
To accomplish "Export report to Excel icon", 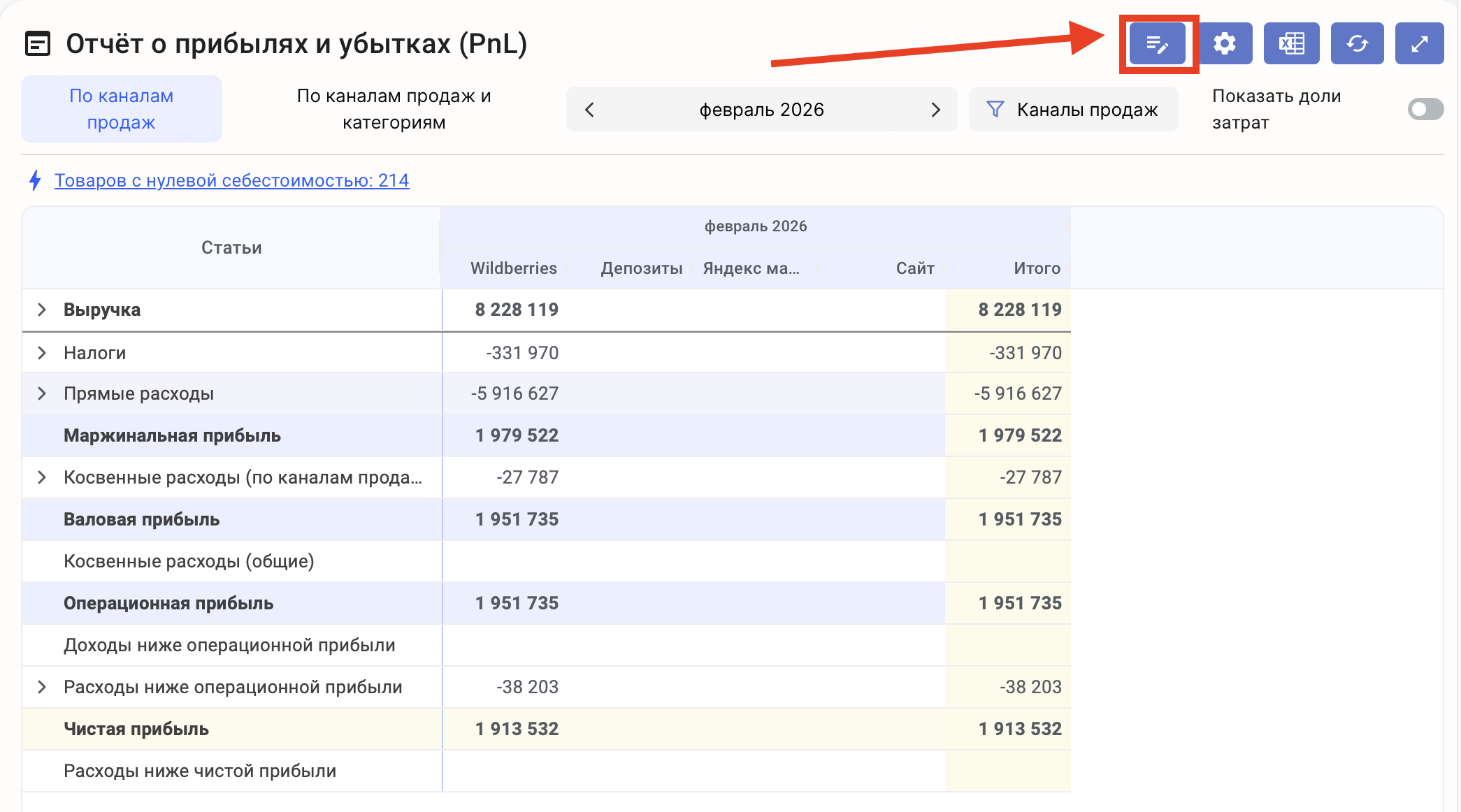I will (x=1291, y=44).
